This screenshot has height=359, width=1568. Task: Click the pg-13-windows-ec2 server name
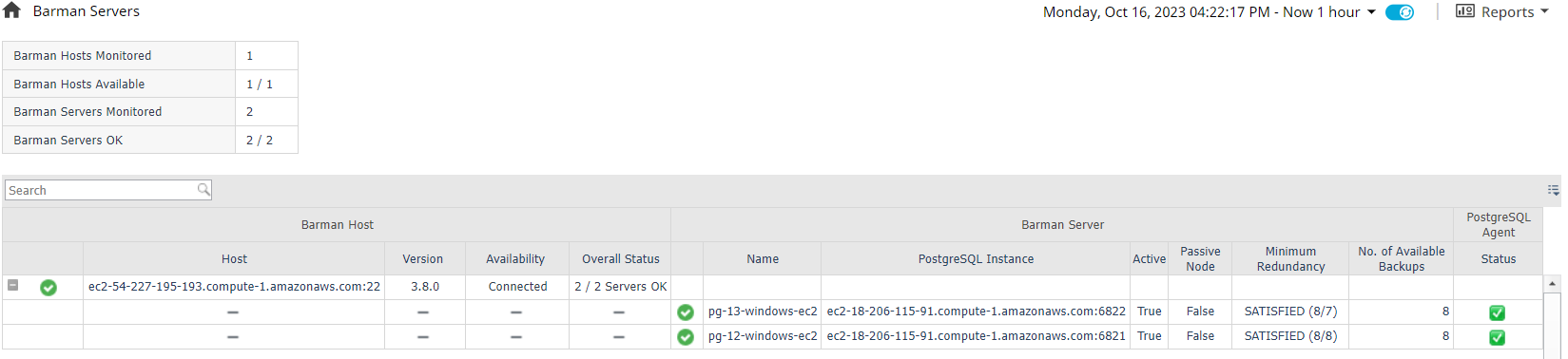pos(763,312)
